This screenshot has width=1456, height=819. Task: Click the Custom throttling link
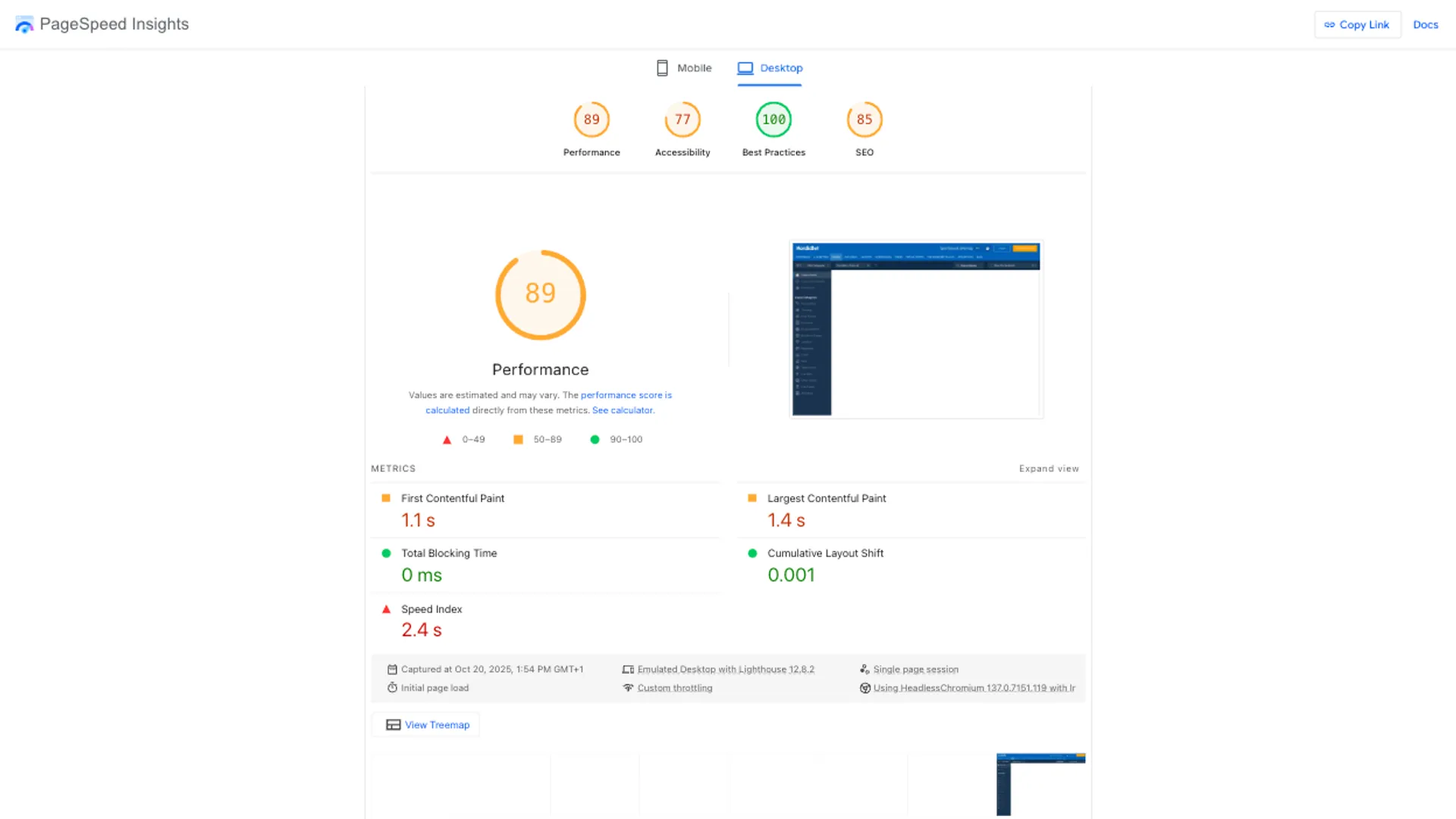675,688
